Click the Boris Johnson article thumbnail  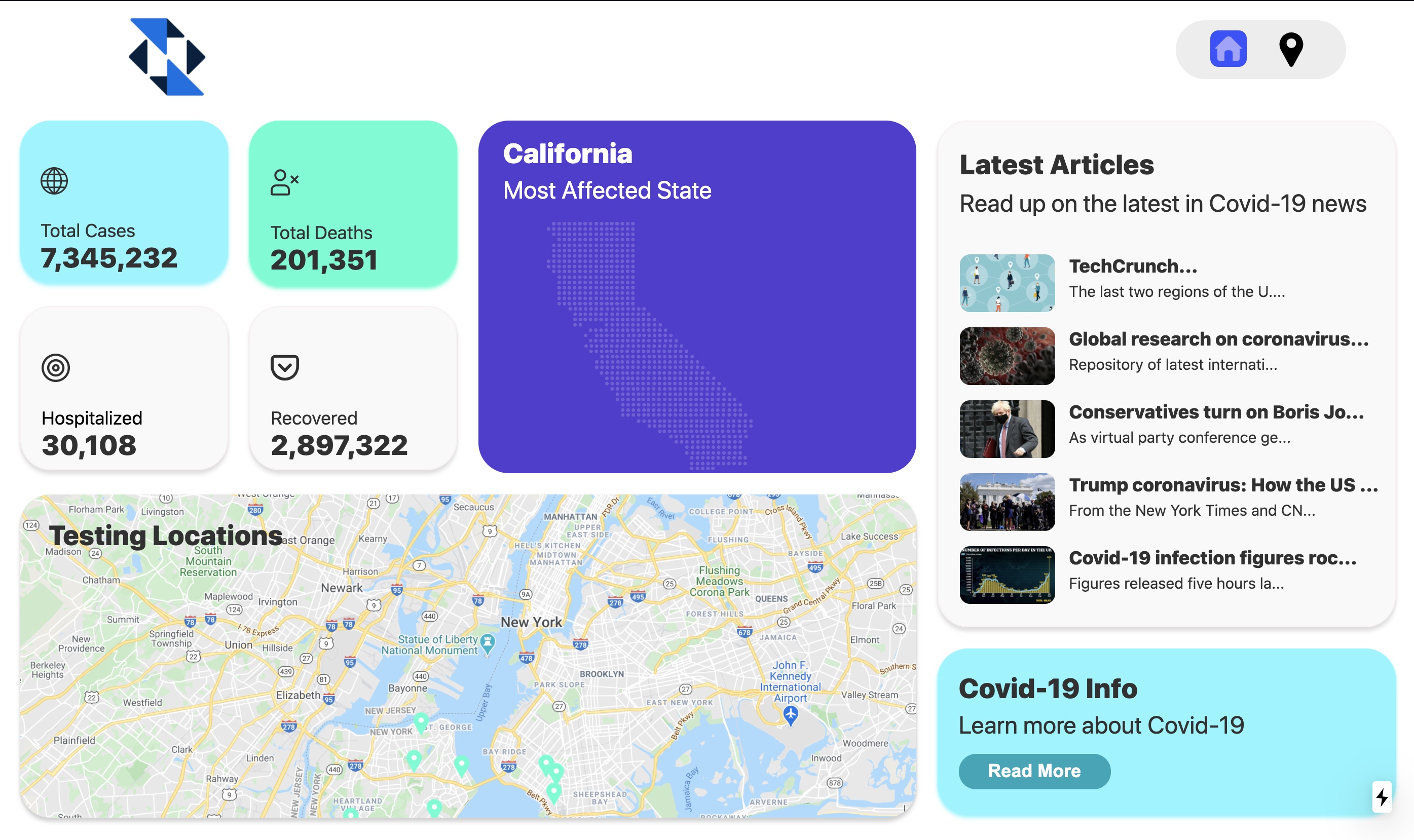tap(1007, 429)
